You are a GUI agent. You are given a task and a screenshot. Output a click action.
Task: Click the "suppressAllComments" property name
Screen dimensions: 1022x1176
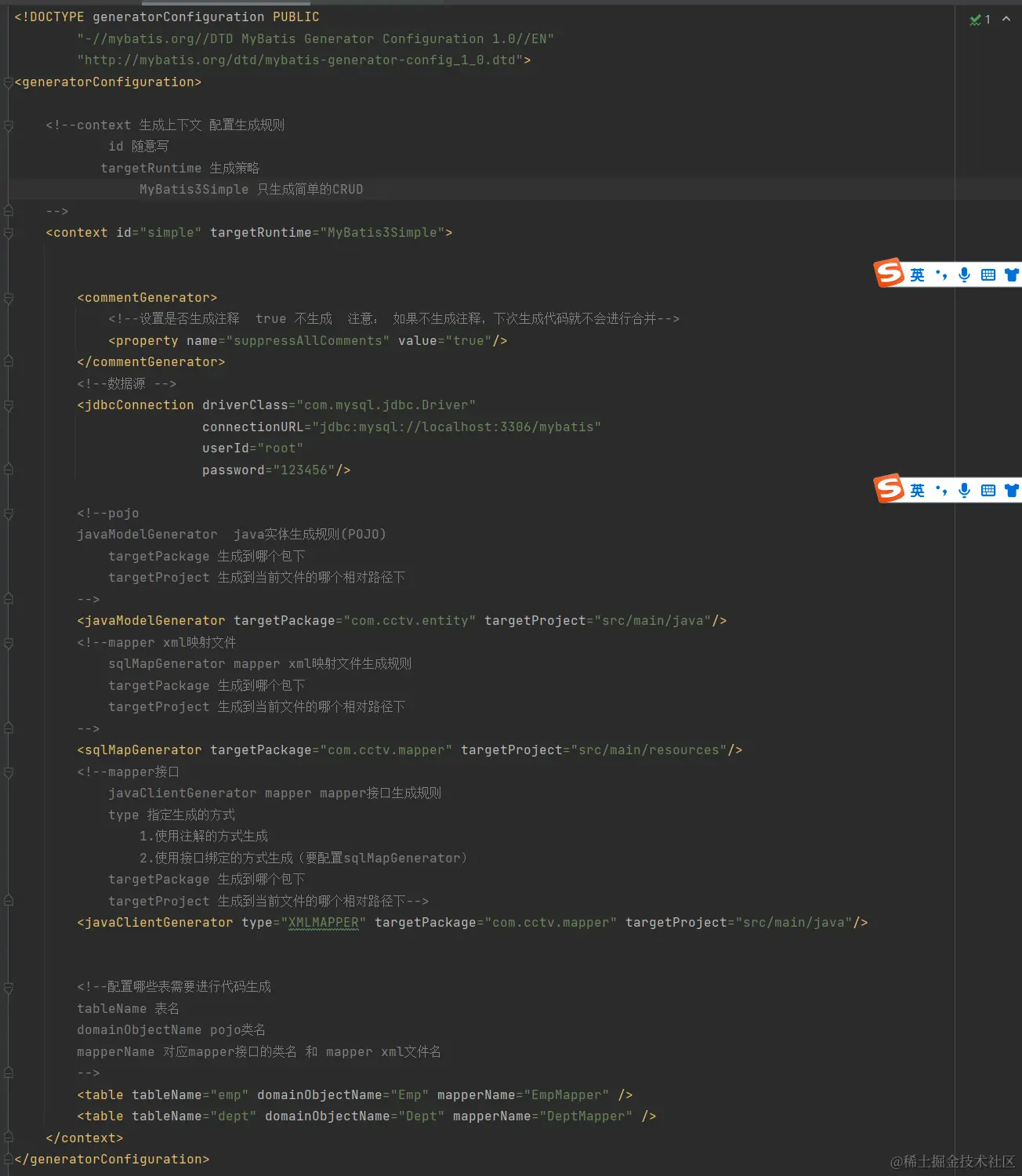[x=308, y=341]
